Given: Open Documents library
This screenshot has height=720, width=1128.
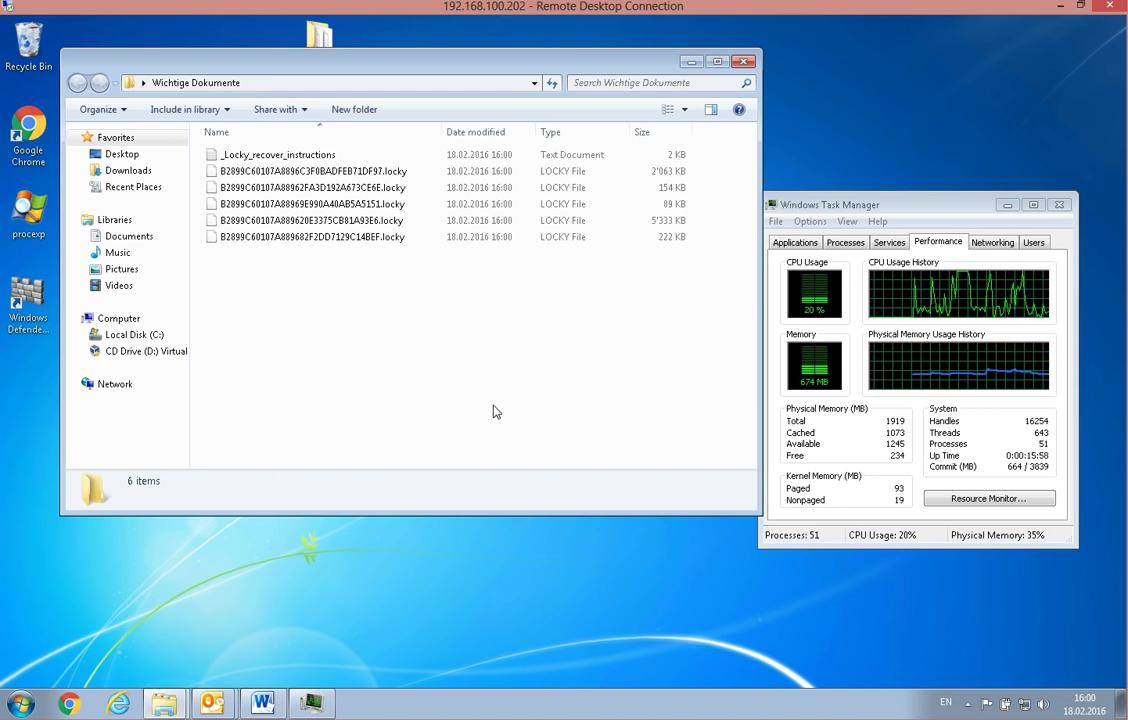Looking at the screenshot, I should [x=129, y=236].
